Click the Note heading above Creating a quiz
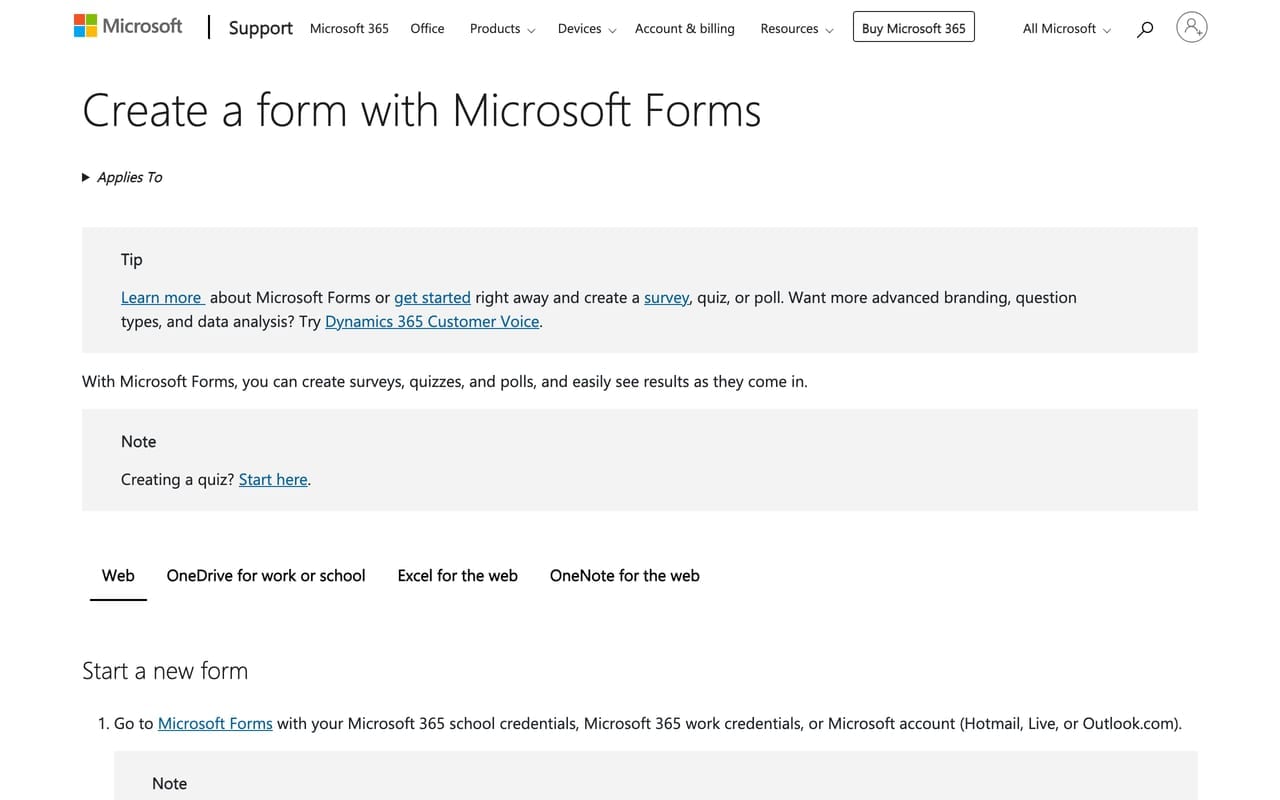 139,441
